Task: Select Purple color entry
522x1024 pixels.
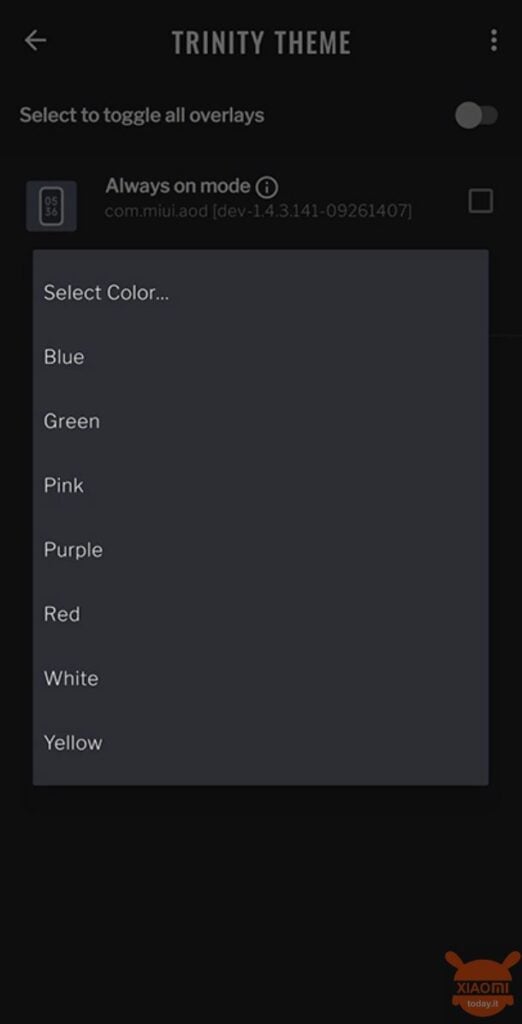Action: [261, 550]
